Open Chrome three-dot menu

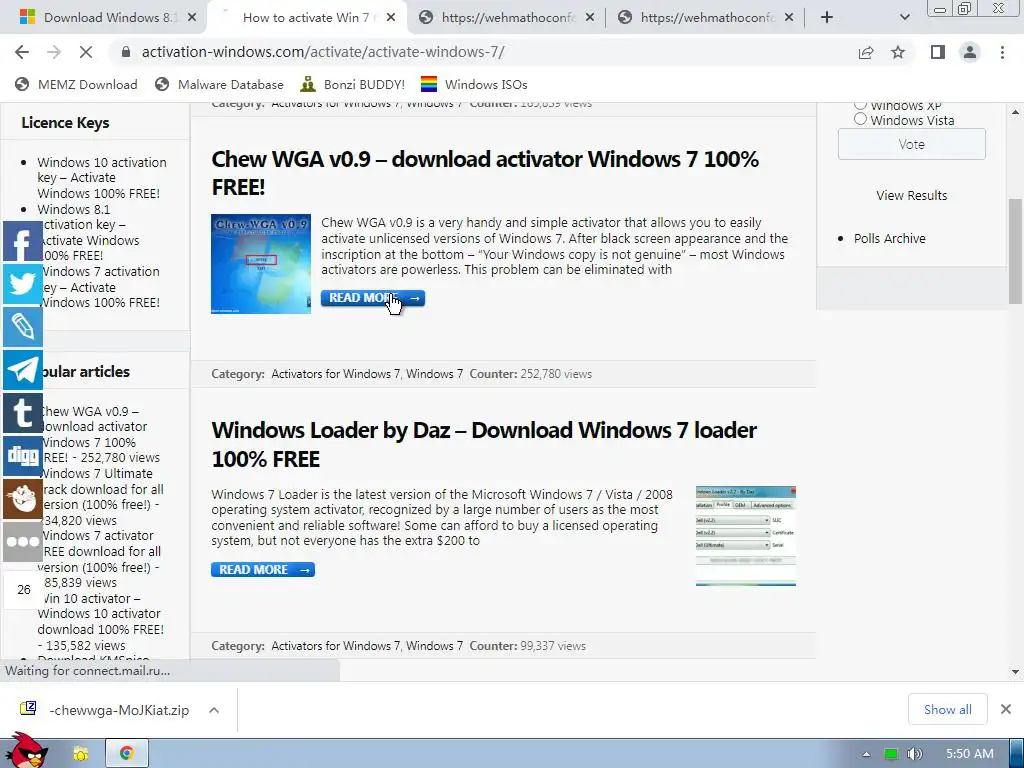click(1002, 52)
